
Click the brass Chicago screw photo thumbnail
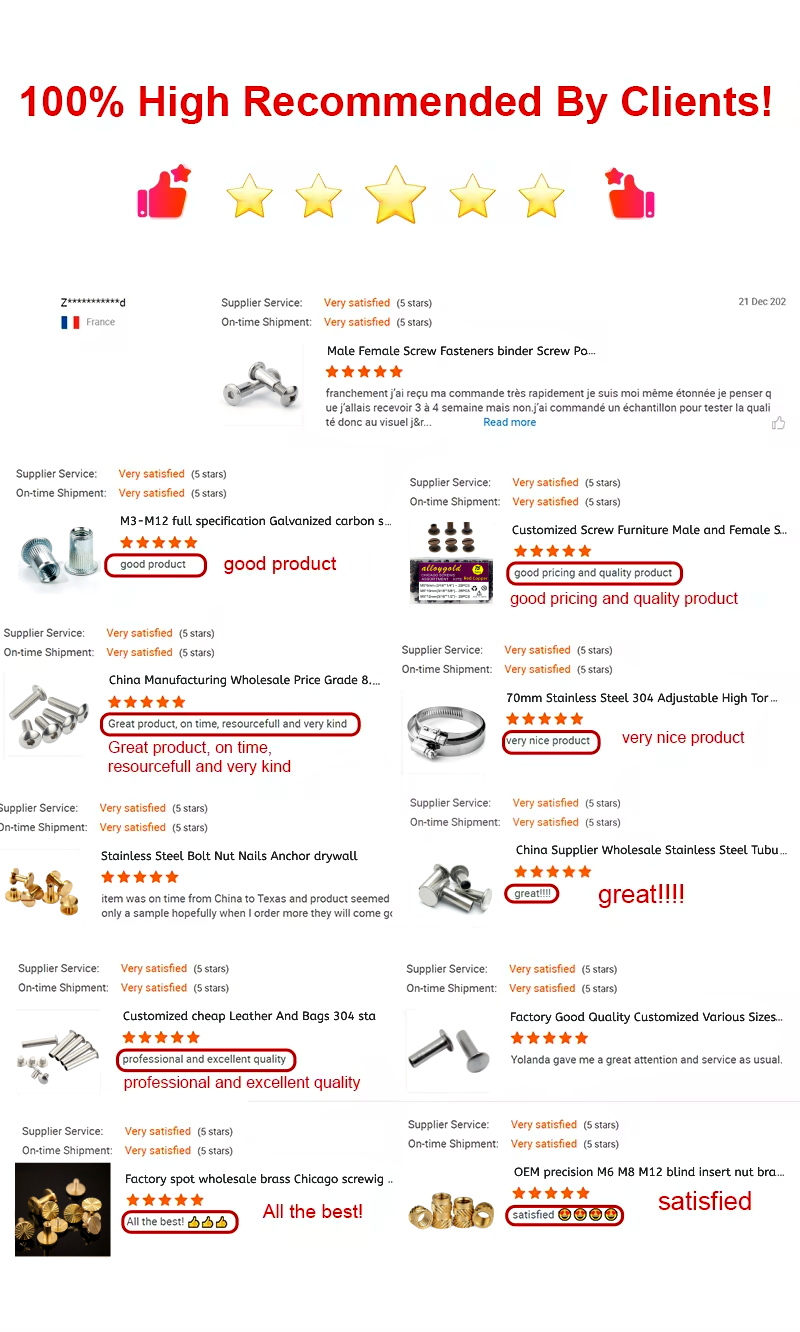tap(63, 1208)
